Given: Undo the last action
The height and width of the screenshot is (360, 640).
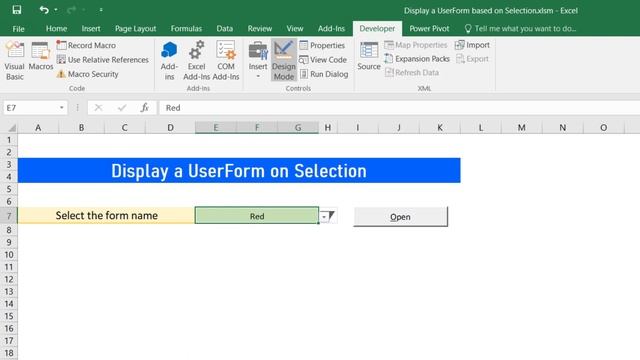Looking at the screenshot, I should click(44, 10).
